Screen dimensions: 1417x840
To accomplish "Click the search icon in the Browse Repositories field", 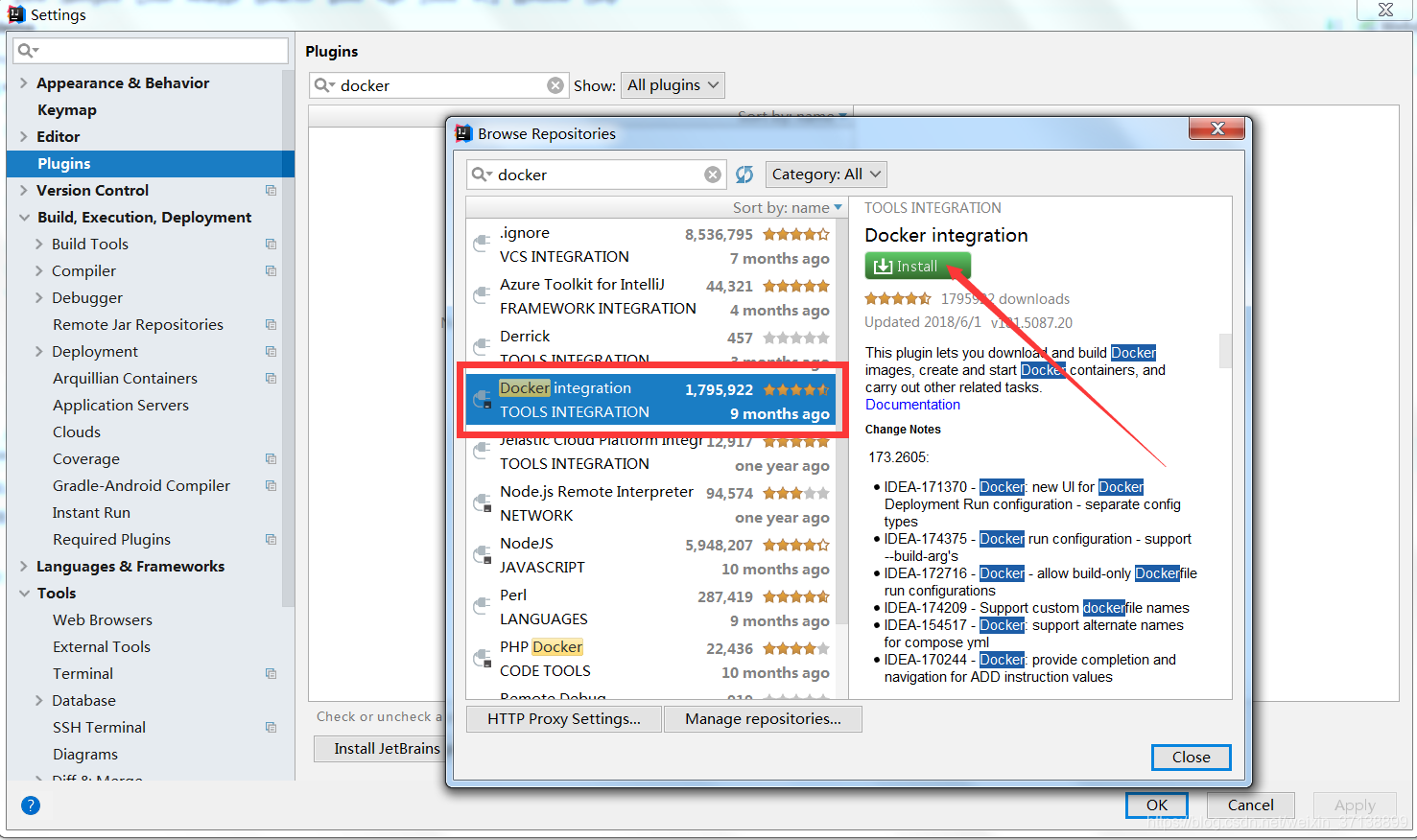I will 482,175.
